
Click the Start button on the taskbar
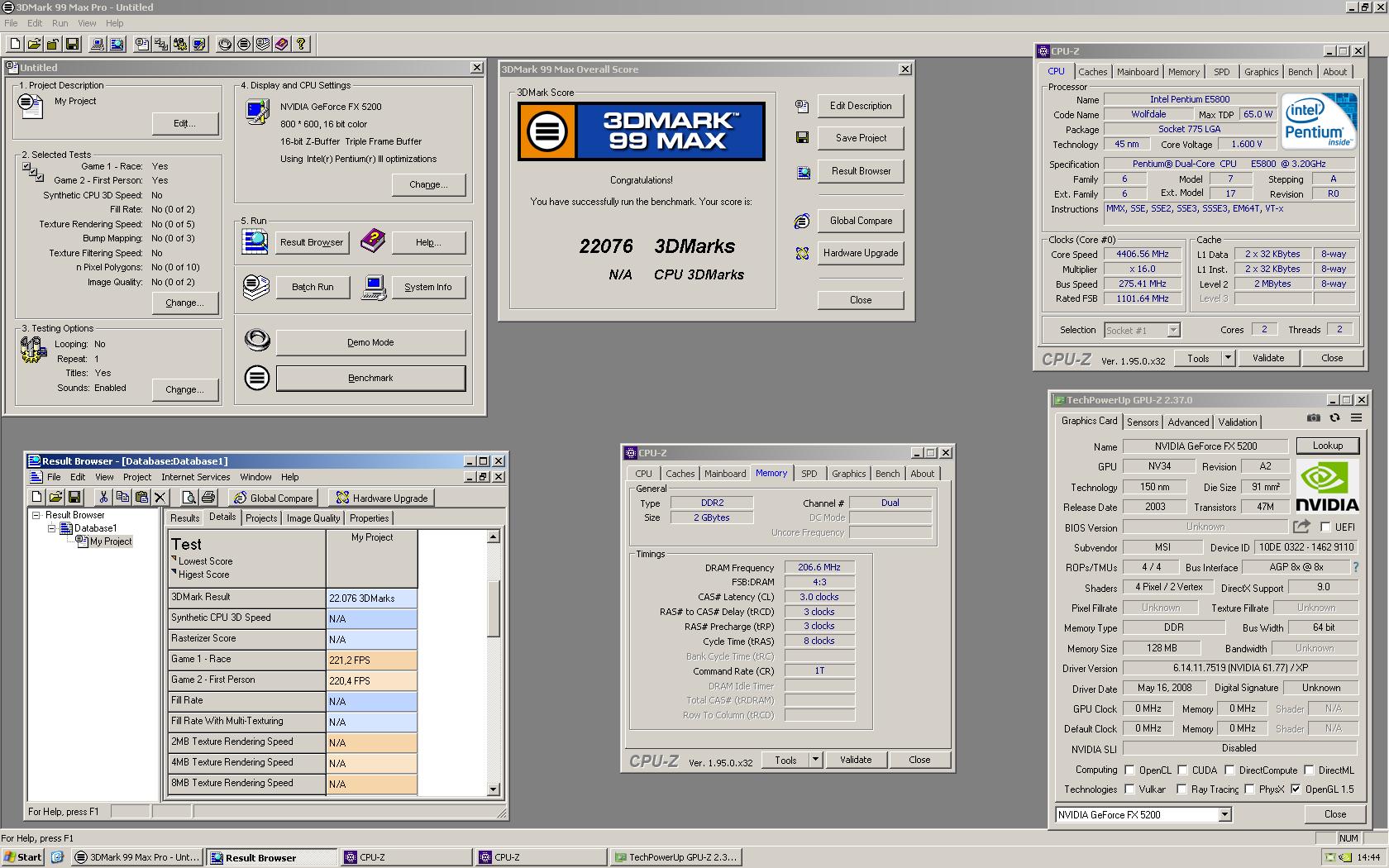point(22,857)
